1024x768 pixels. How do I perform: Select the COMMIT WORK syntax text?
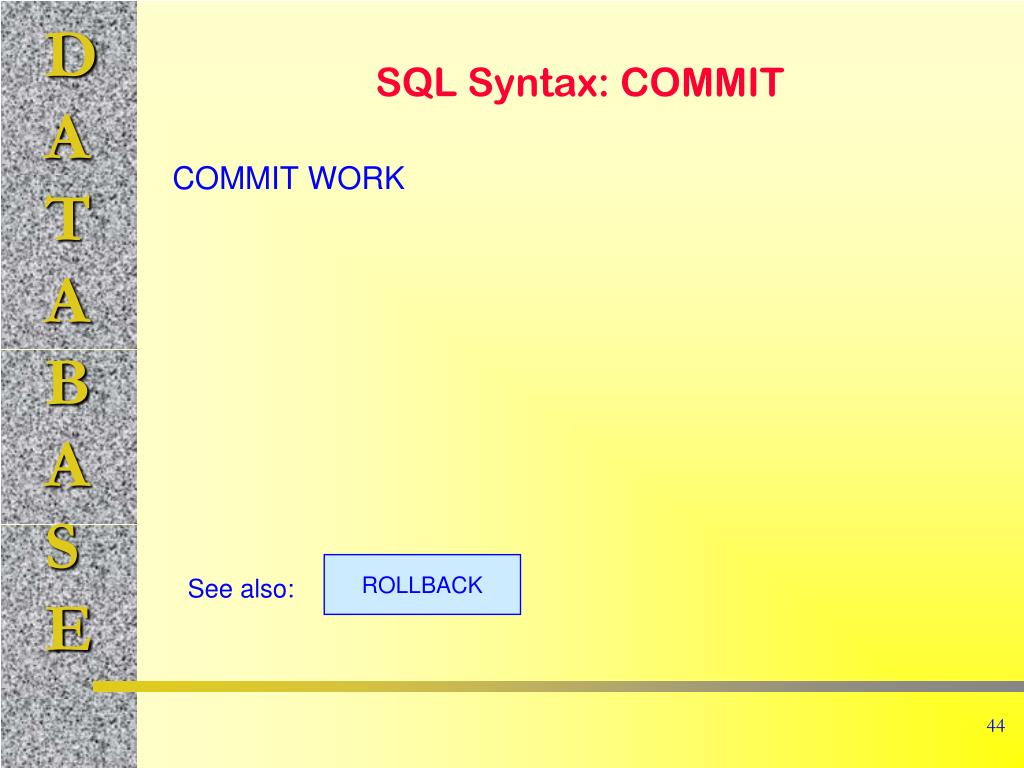289,178
